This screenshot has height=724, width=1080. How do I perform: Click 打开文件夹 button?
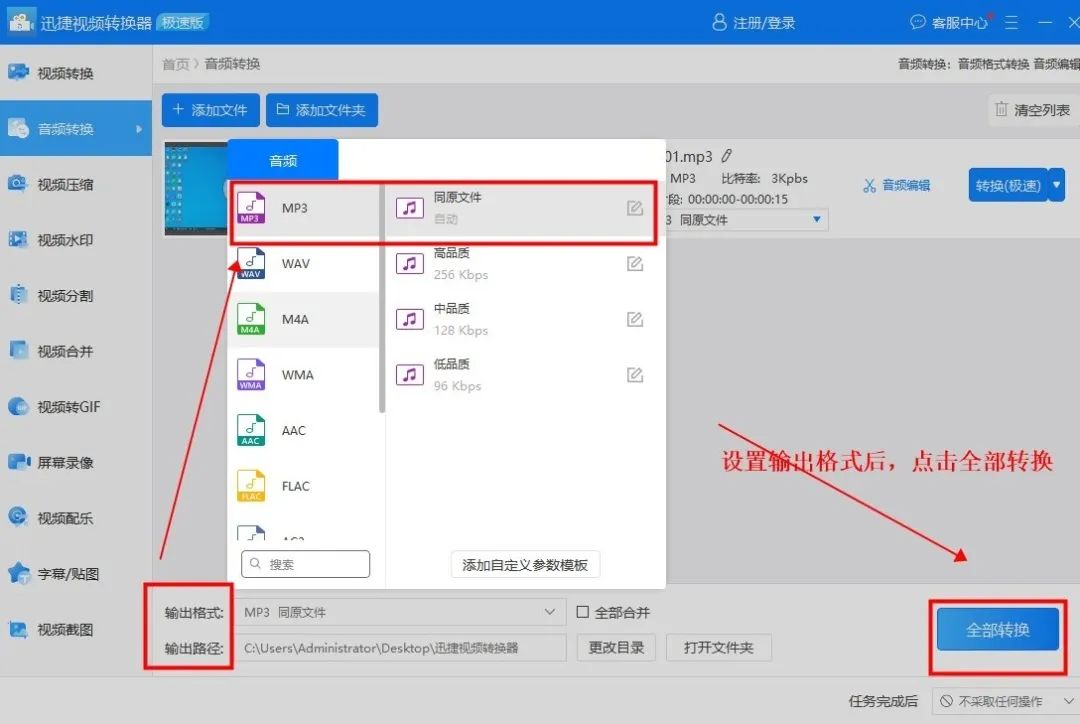[x=718, y=648]
